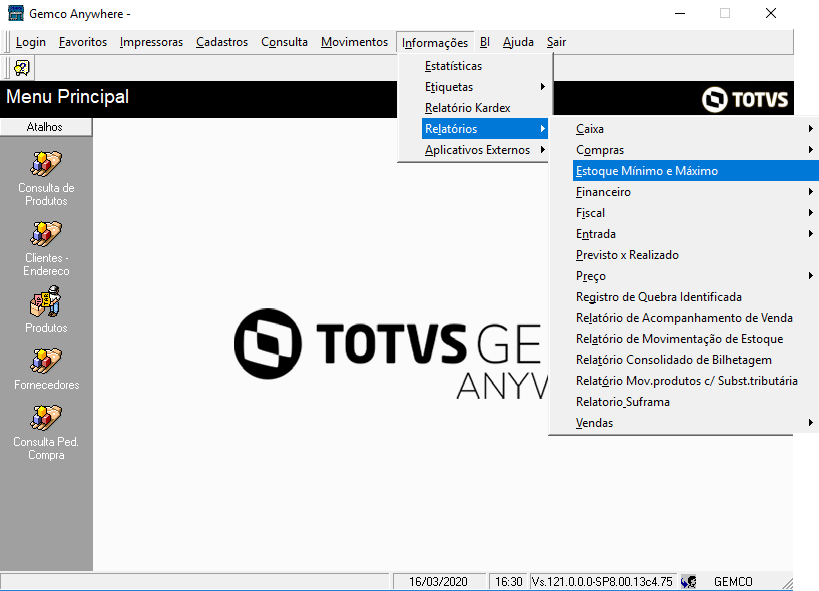The height and width of the screenshot is (591, 819).
Task: Open the Produtos shortcut icon
Action: pos(46,302)
